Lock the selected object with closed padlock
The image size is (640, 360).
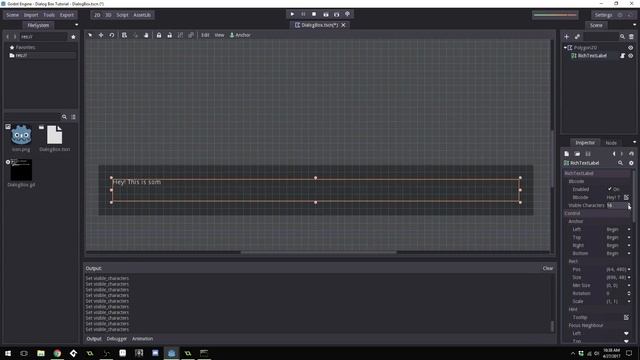click(x=159, y=35)
